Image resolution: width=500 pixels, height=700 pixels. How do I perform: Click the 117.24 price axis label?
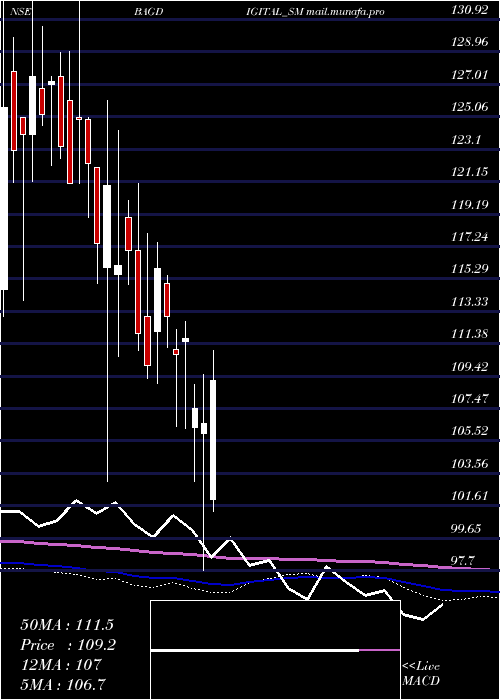tap(470, 237)
